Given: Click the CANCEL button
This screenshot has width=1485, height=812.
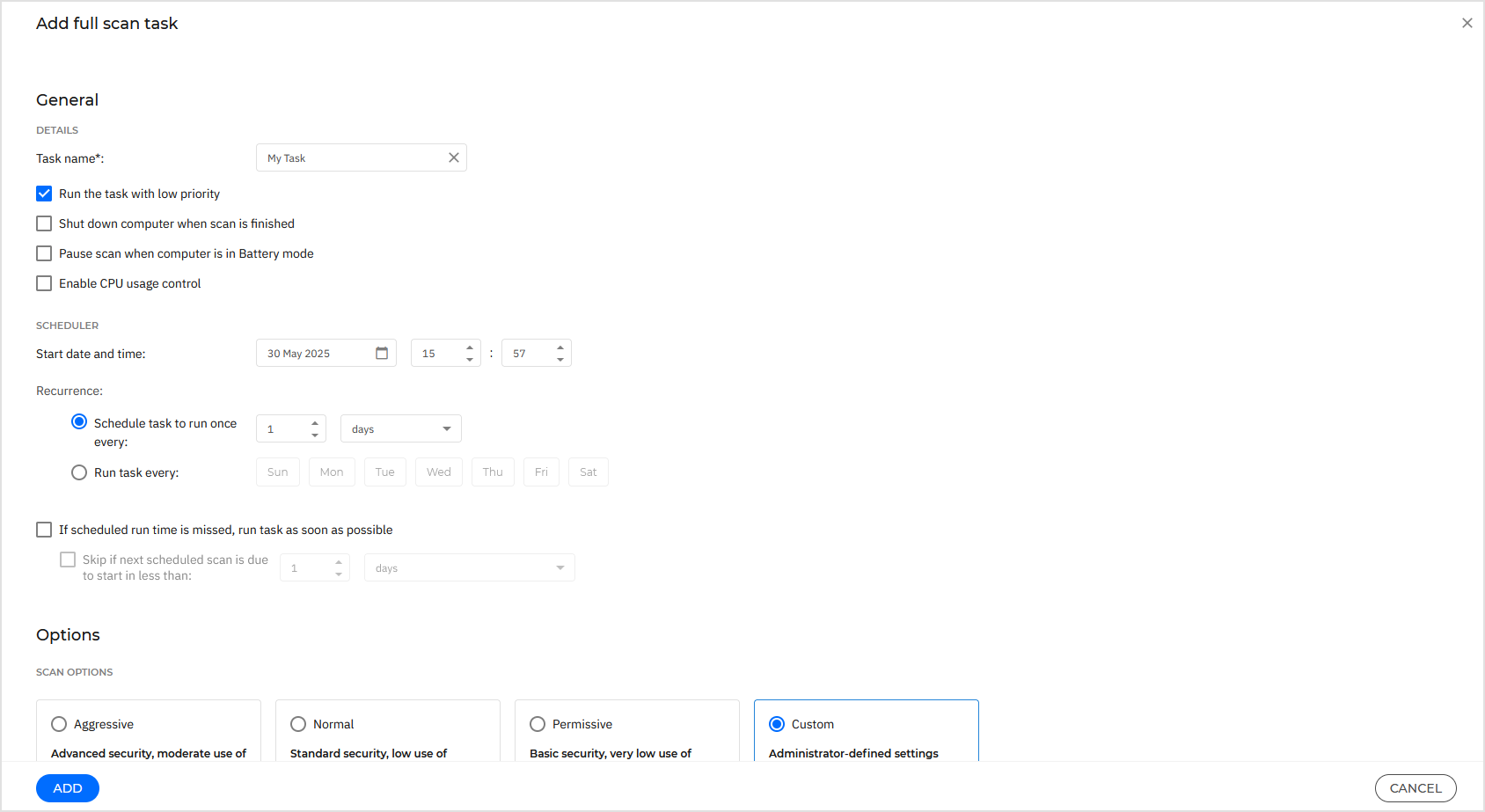Looking at the screenshot, I should tap(1415, 788).
